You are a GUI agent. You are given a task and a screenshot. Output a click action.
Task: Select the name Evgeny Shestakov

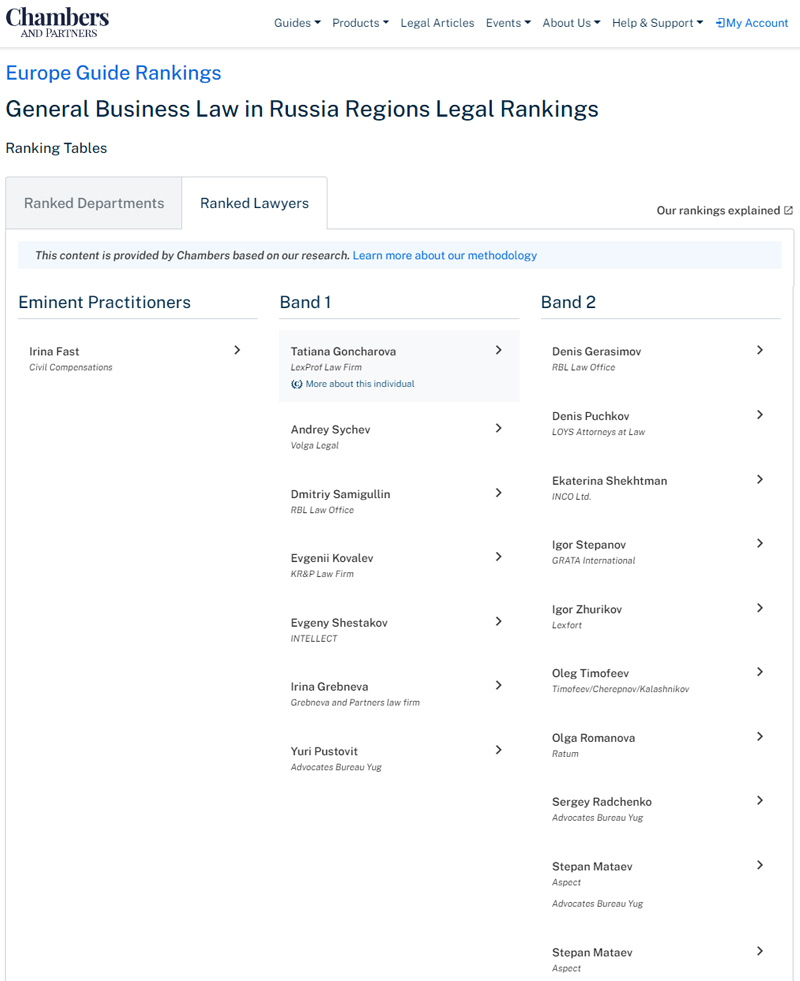pos(339,623)
